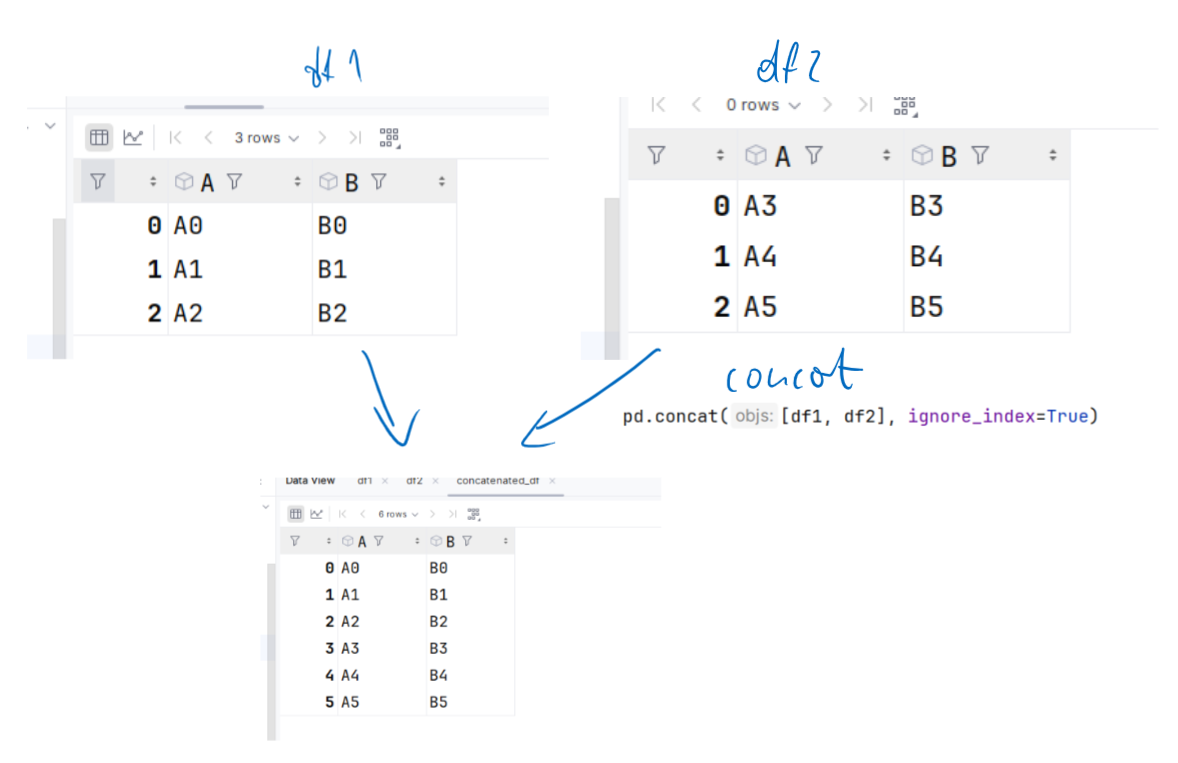The height and width of the screenshot is (763, 1178).
Task: Click cell B4 in the df2 table
Action: pyautogui.click(x=926, y=257)
